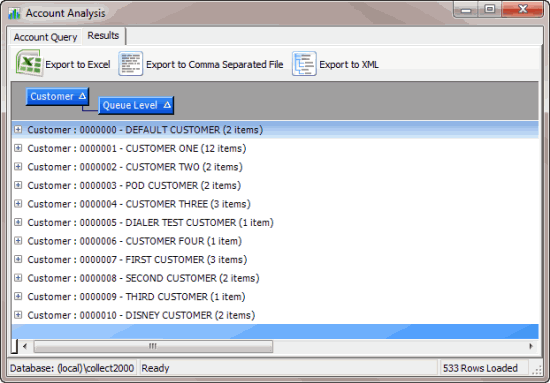Expand the CUSTOMER THREE group
Image resolution: width=550 pixels, height=383 pixels.
click(18, 204)
